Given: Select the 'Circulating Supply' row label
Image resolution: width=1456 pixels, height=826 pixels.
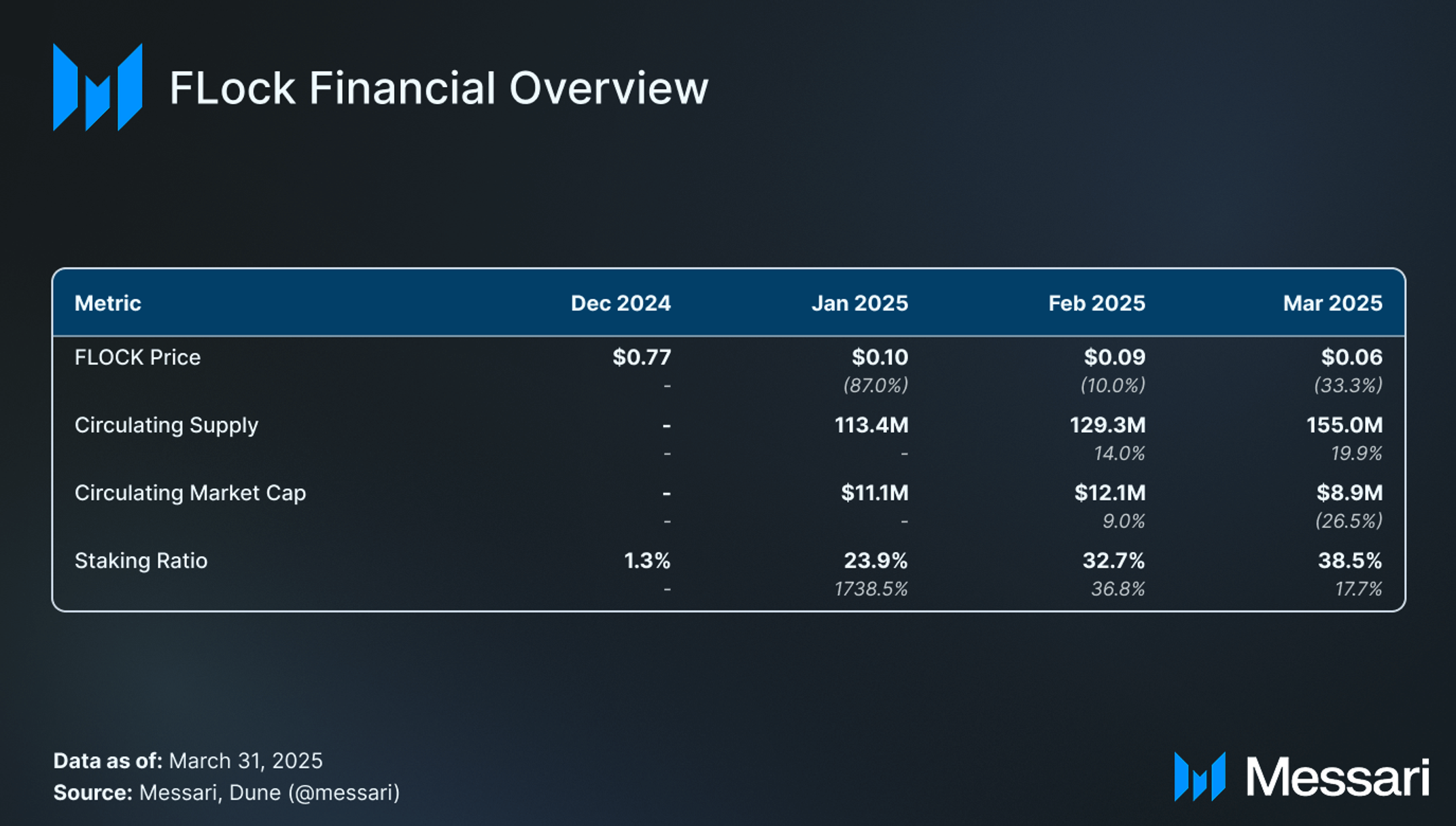Looking at the screenshot, I should click(x=167, y=426).
